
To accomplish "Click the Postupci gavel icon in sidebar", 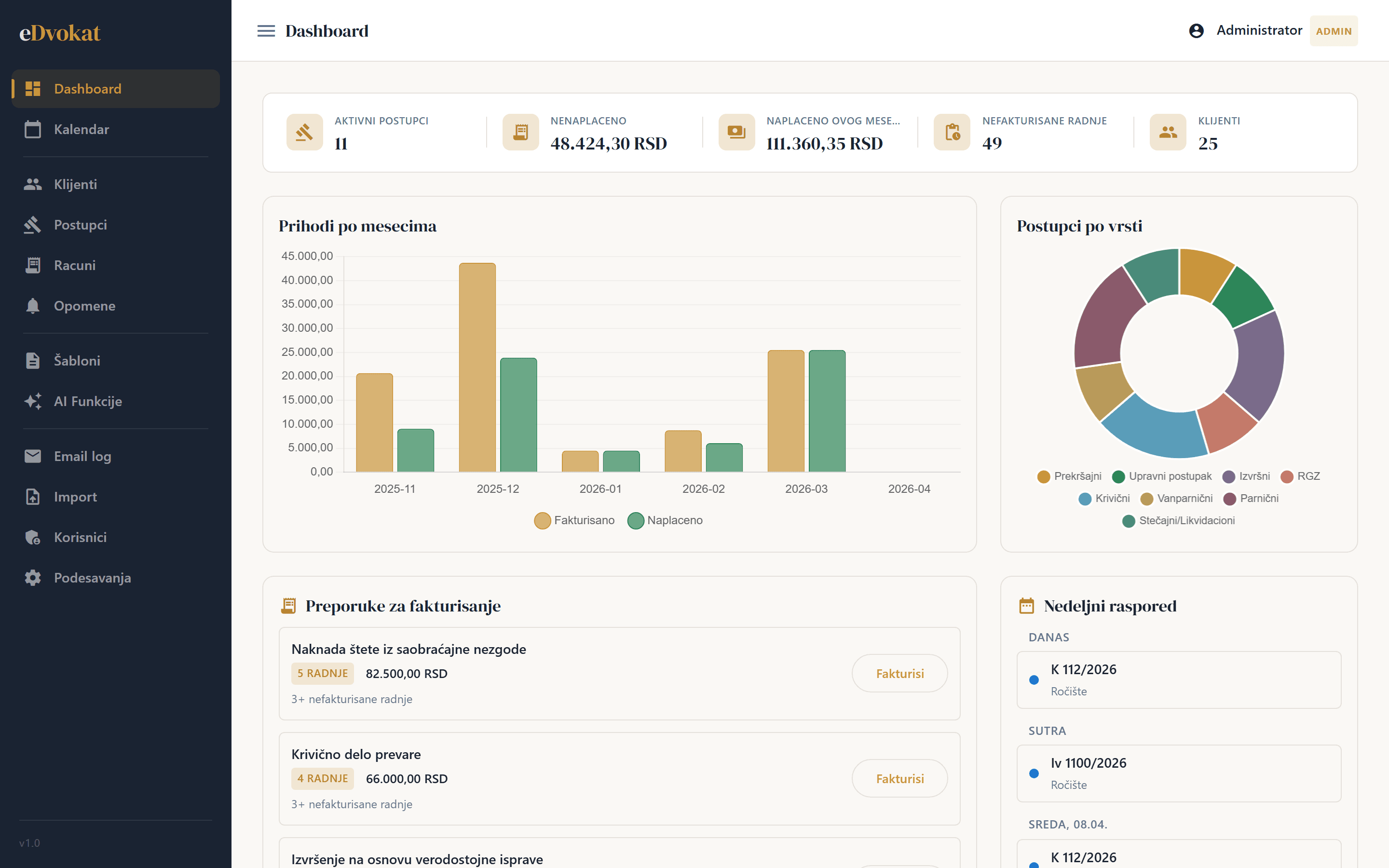I will tap(33, 224).
